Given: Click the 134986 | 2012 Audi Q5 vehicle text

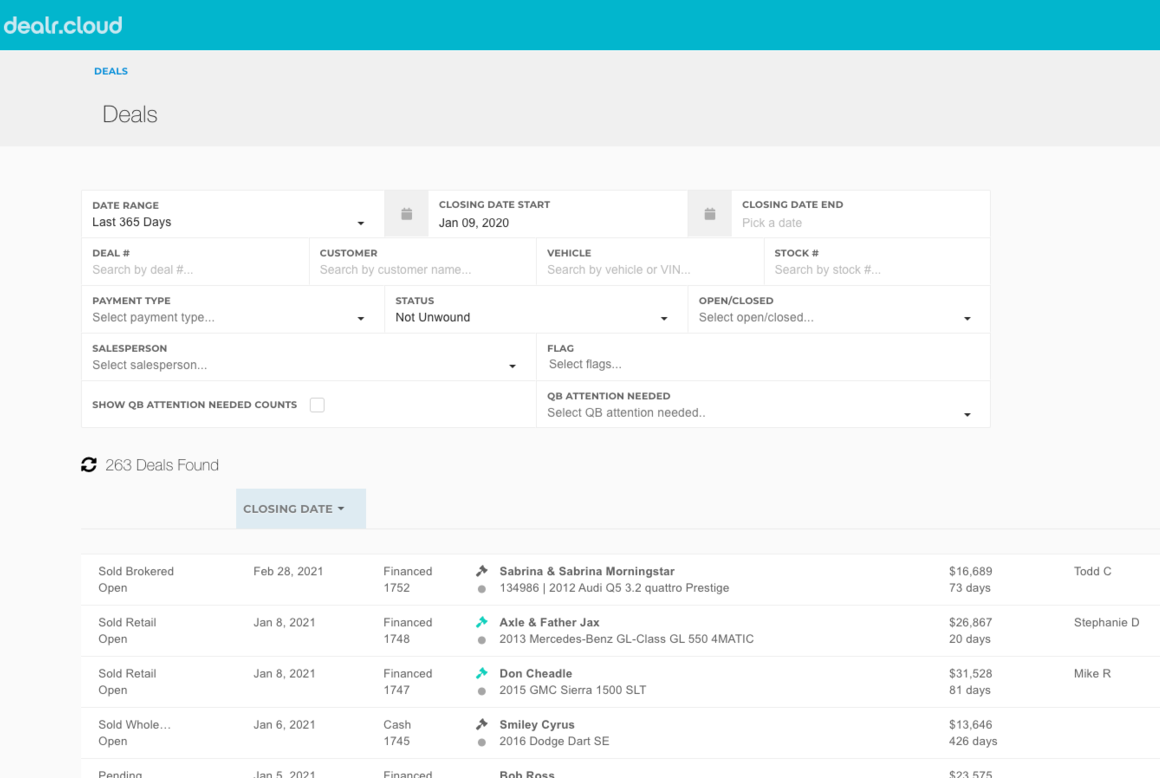Looking at the screenshot, I should pos(614,588).
